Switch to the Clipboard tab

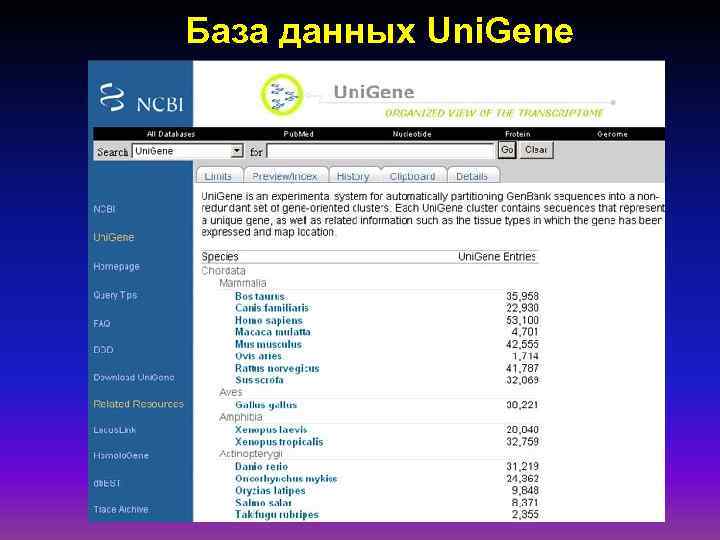[412, 176]
